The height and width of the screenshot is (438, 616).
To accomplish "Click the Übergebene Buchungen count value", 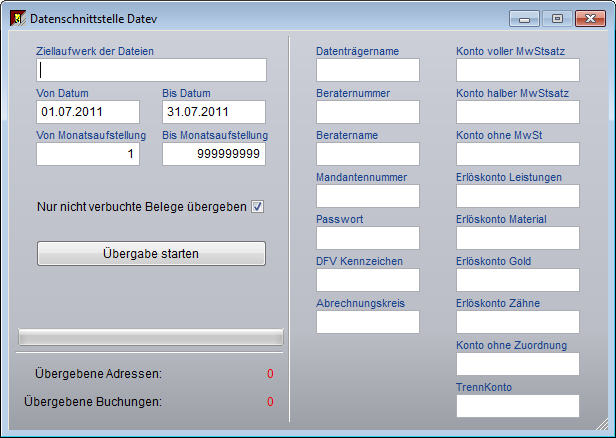I will (x=270, y=401).
